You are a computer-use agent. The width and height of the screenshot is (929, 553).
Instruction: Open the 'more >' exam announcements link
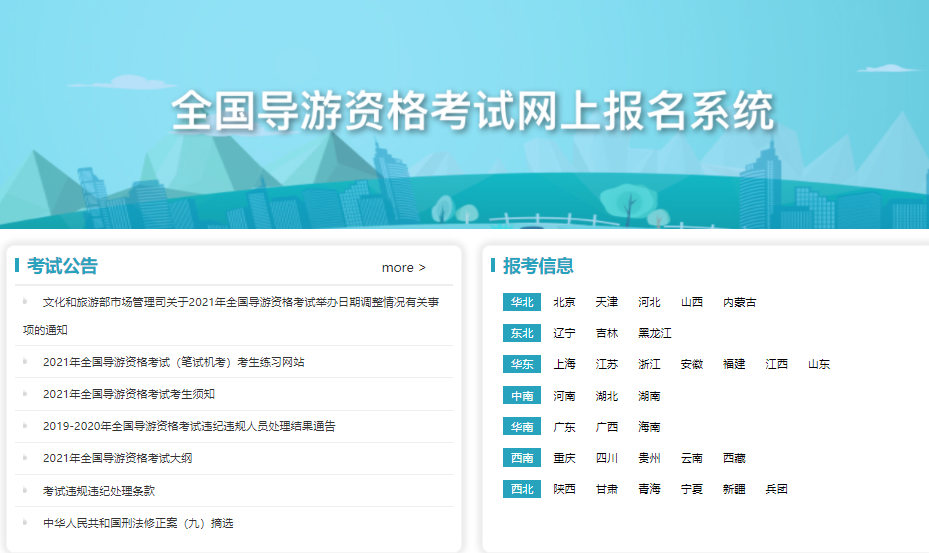403,267
